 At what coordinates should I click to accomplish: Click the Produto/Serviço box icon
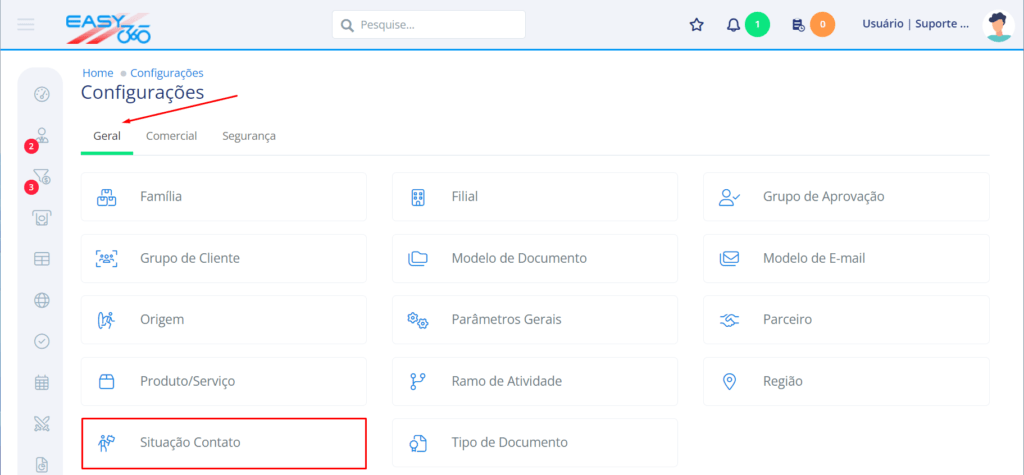pyautogui.click(x=106, y=381)
